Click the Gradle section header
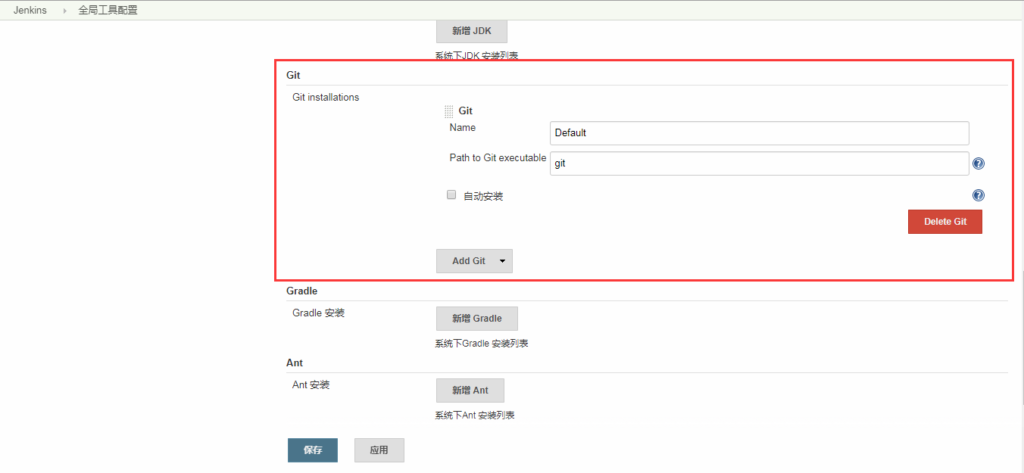Screen dimensions: 1024x473 point(302,291)
